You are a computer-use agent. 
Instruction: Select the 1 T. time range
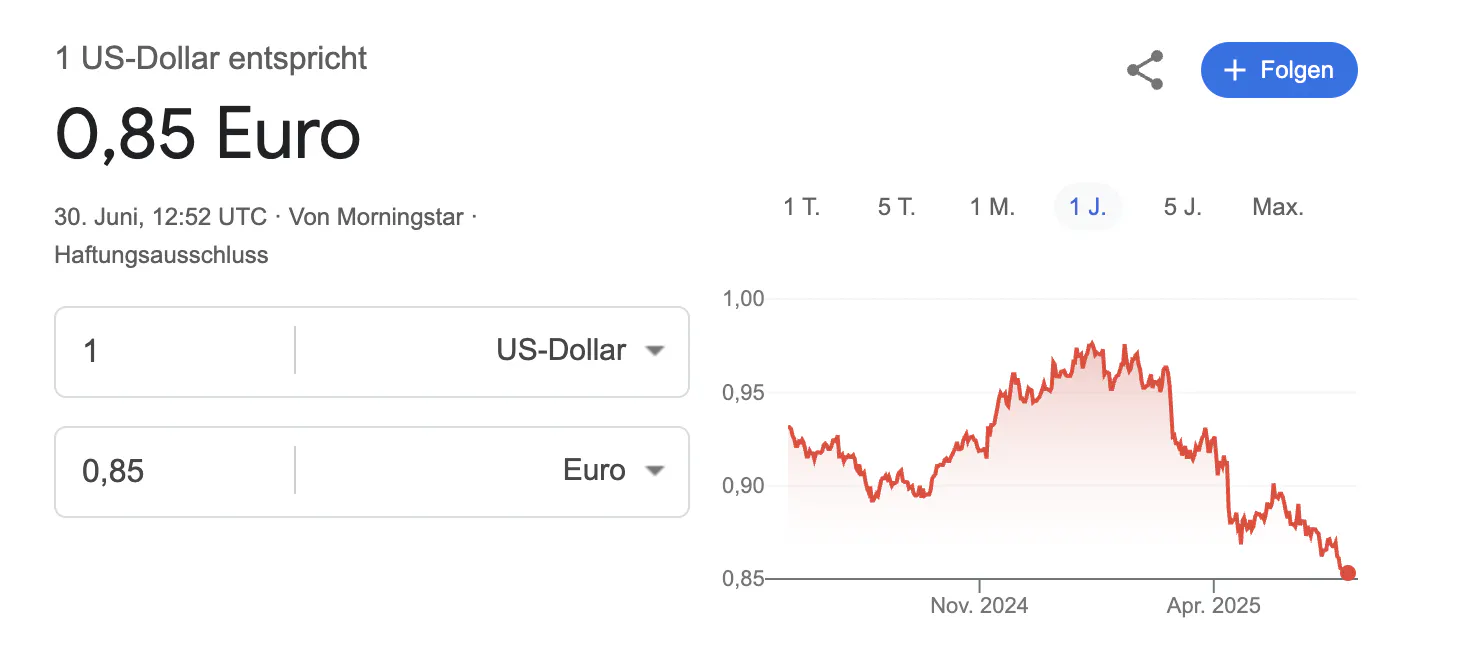click(801, 207)
